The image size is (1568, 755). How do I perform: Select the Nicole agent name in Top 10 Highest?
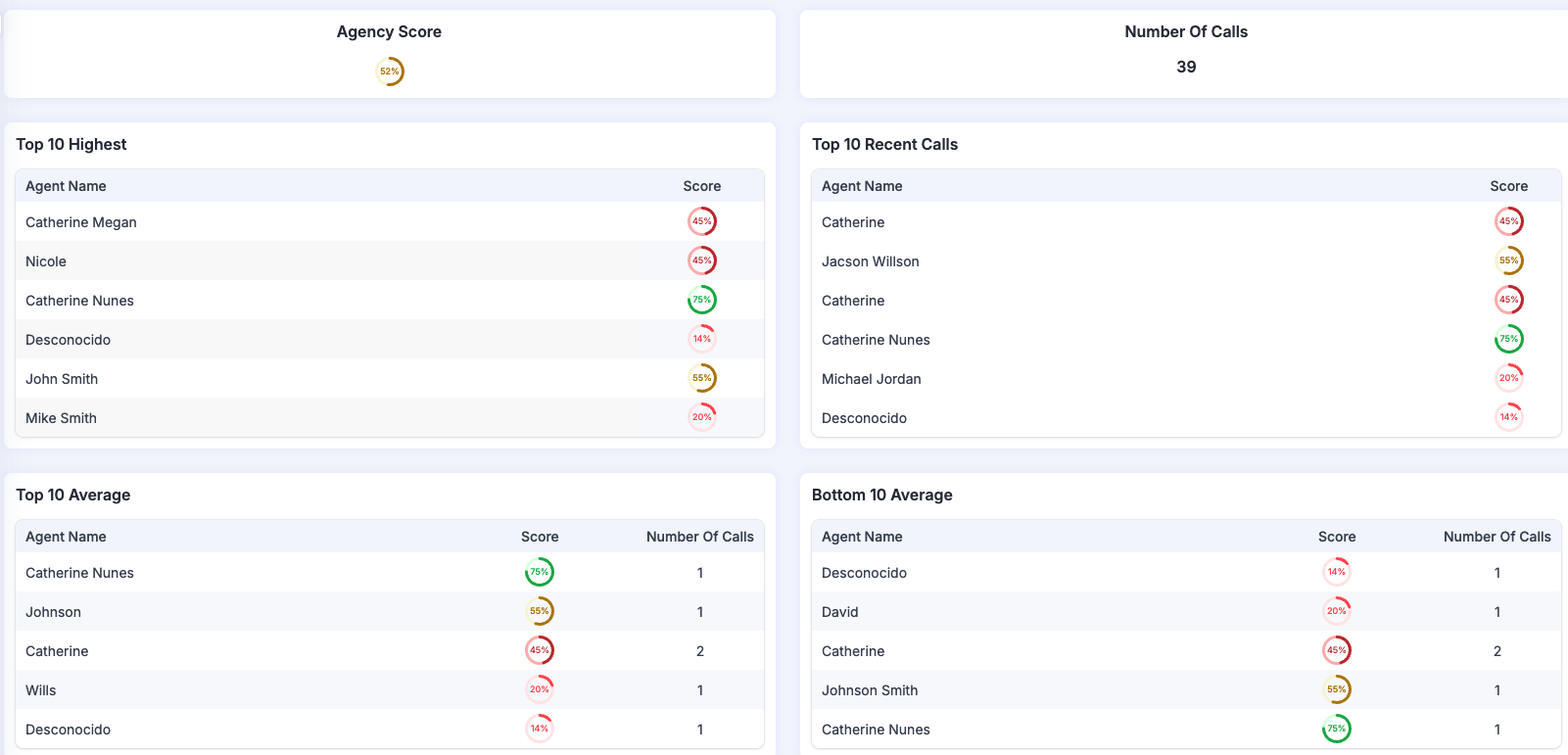(46, 261)
